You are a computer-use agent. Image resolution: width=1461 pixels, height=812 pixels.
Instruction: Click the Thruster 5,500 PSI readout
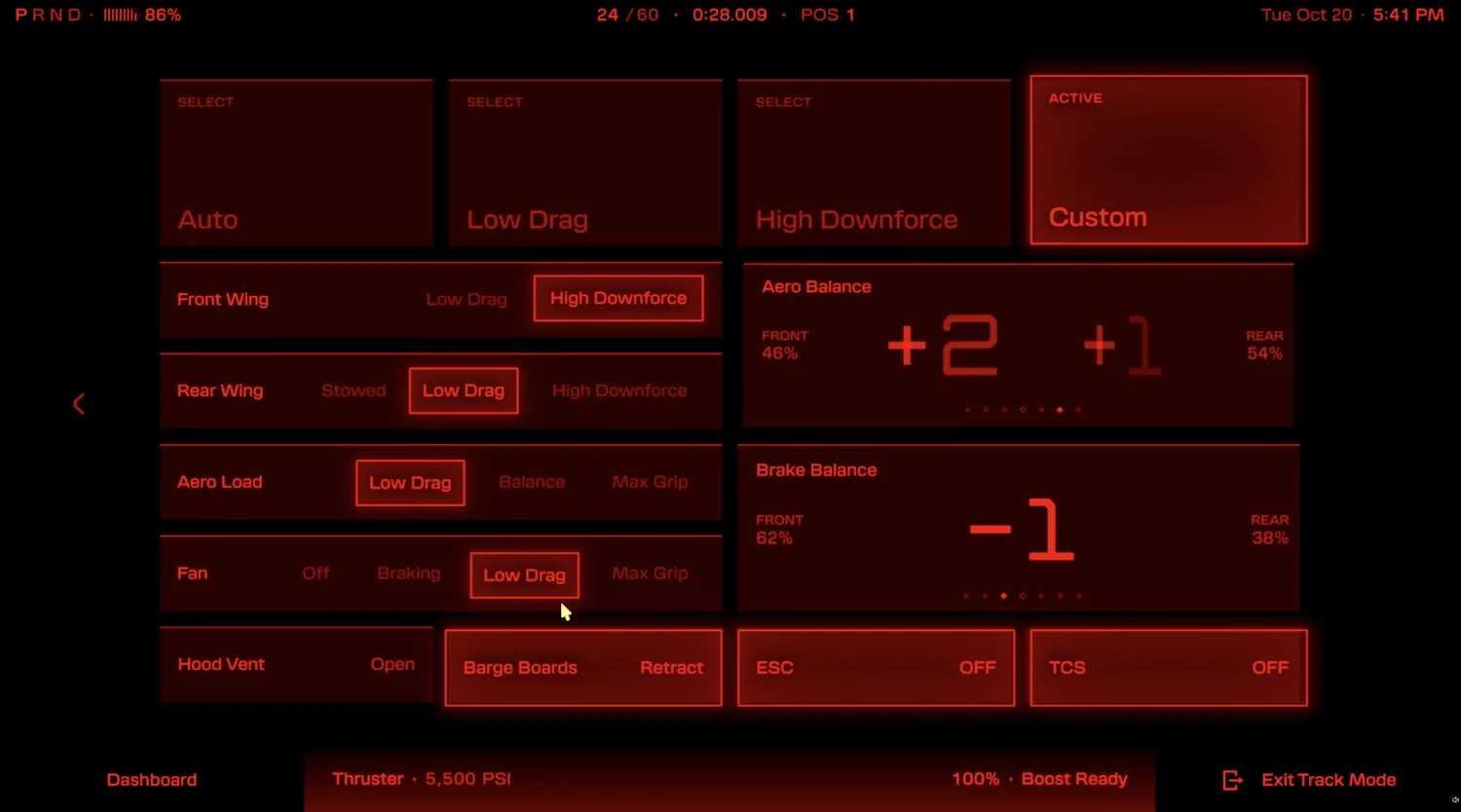(x=422, y=779)
